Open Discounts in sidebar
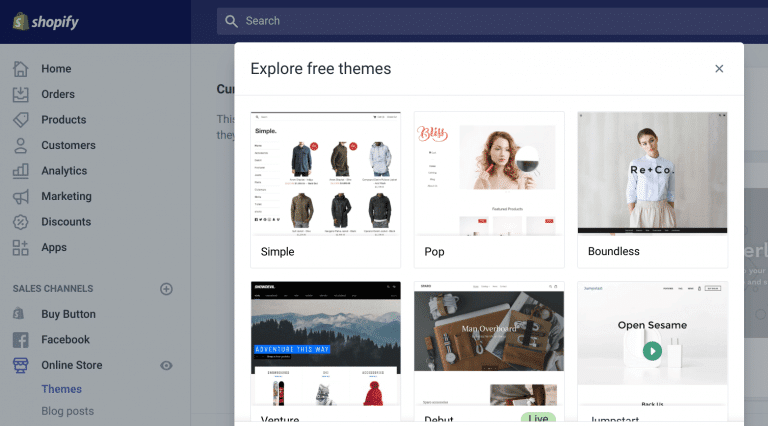This screenshot has height=426, width=768. (66, 222)
